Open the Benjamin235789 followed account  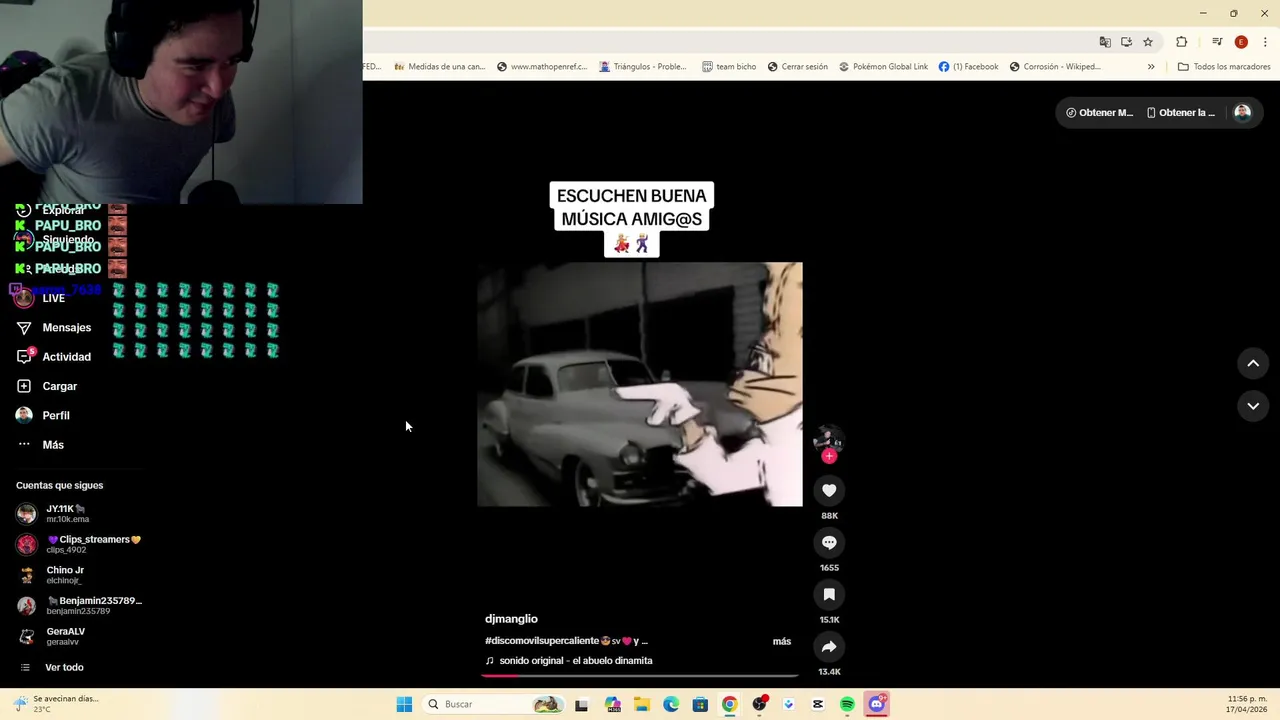[78, 605]
